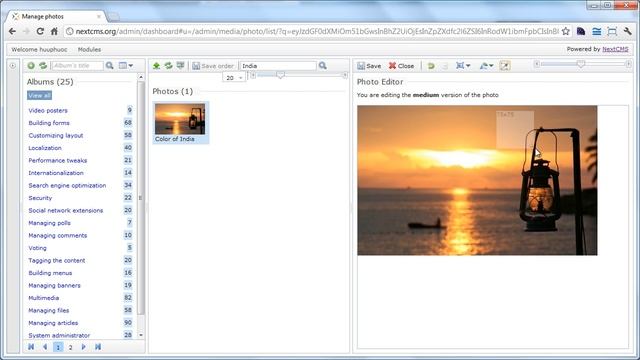The height and width of the screenshot is (360, 640).
Task: Open the Video posters album
Action: coord(48,110)
